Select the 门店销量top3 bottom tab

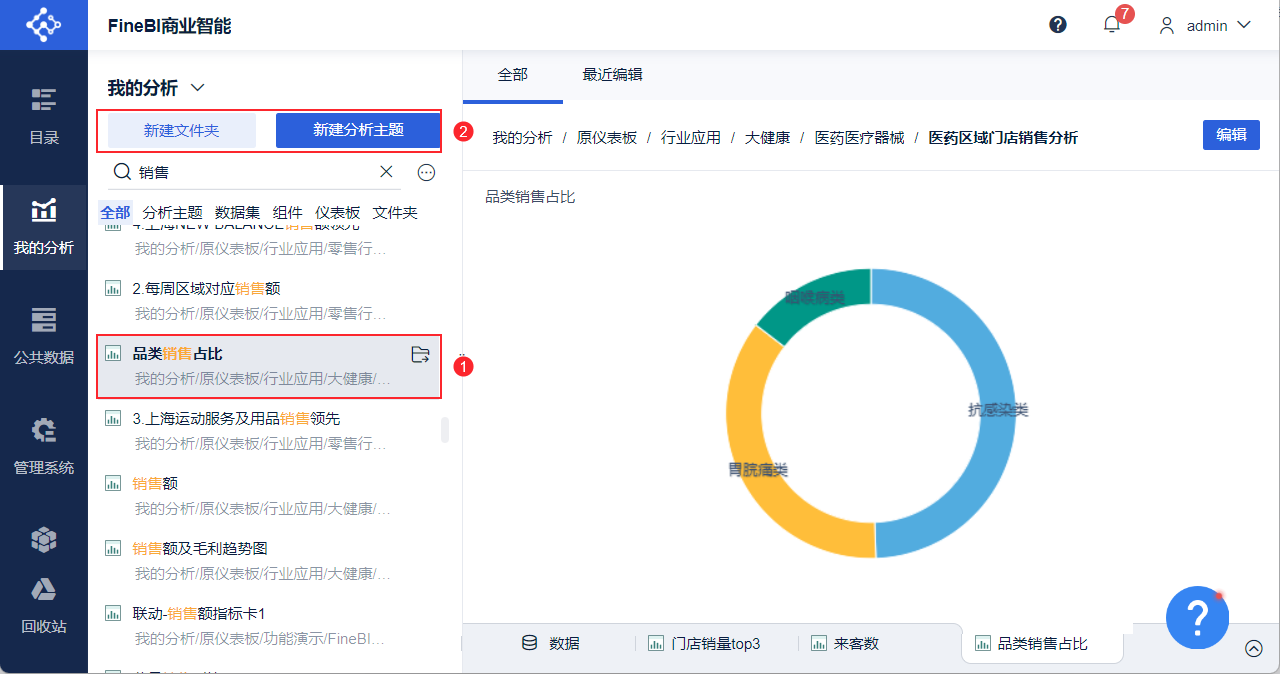715,644
